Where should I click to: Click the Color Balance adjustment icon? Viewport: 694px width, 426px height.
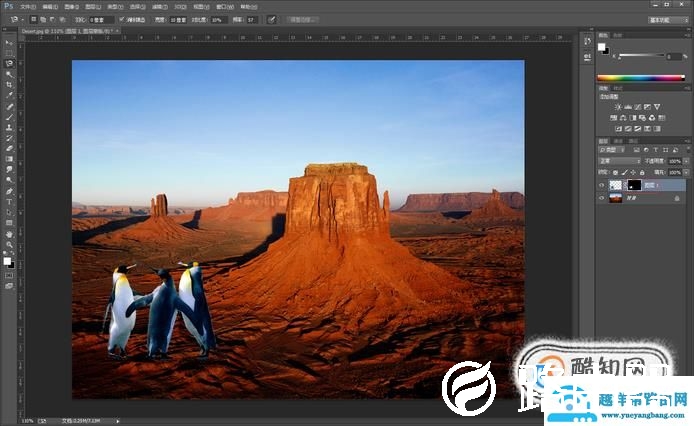coord(623,118)
